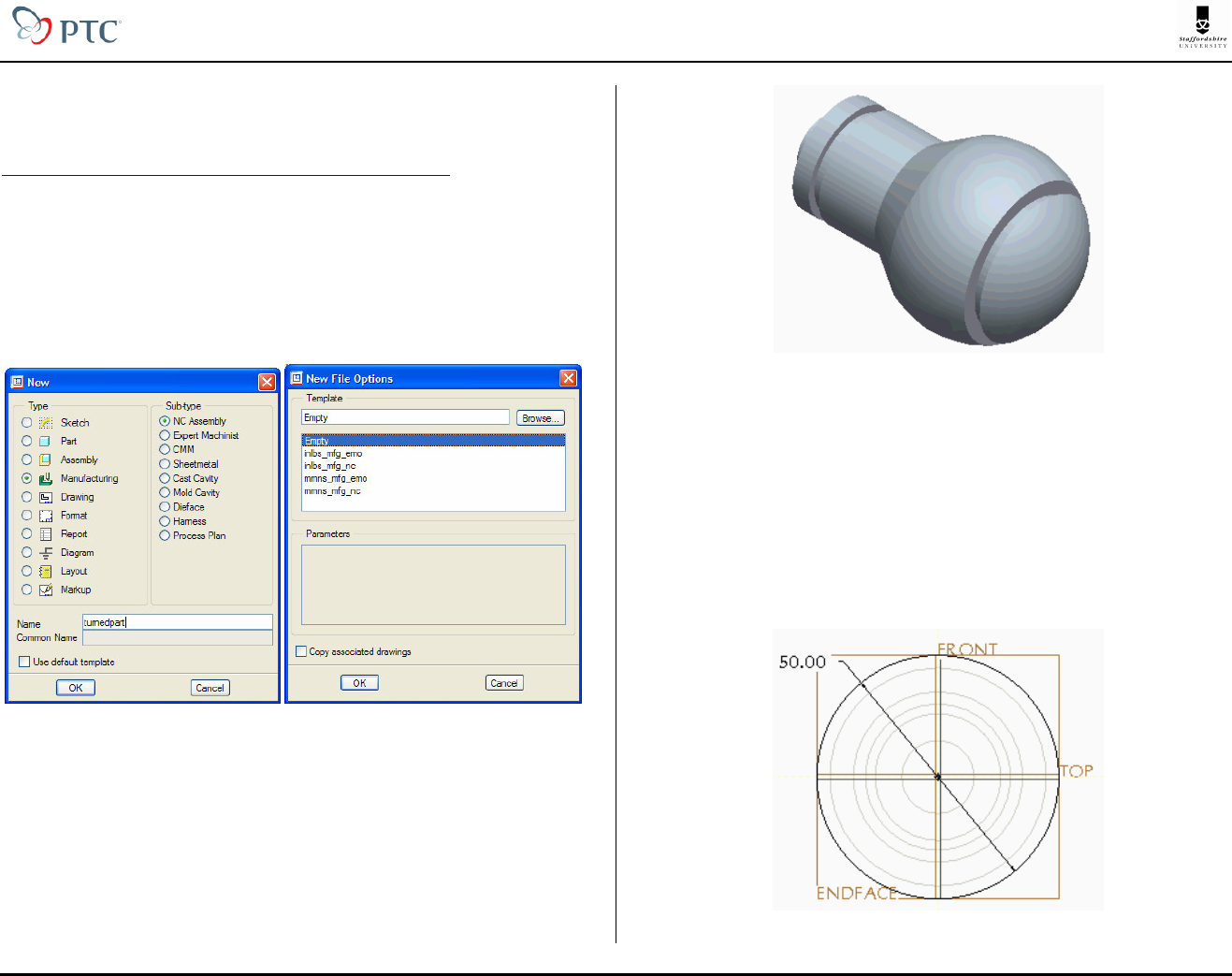The width and height of the screenshot is (1232, 976).
Task: Enable the Use default template checkbox
Action: 24,662
